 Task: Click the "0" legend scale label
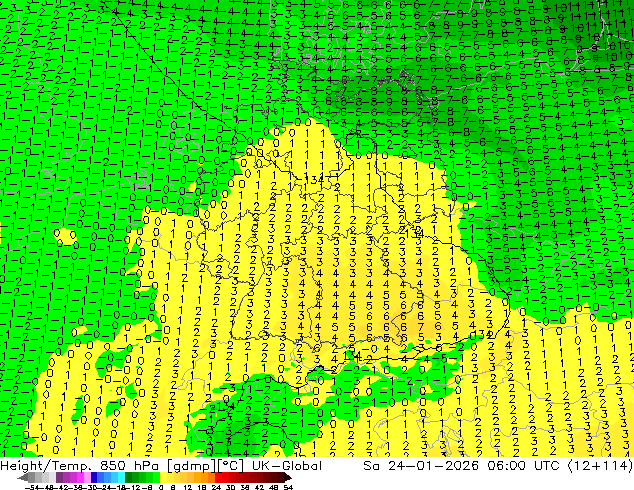click(x=161, y=488)
